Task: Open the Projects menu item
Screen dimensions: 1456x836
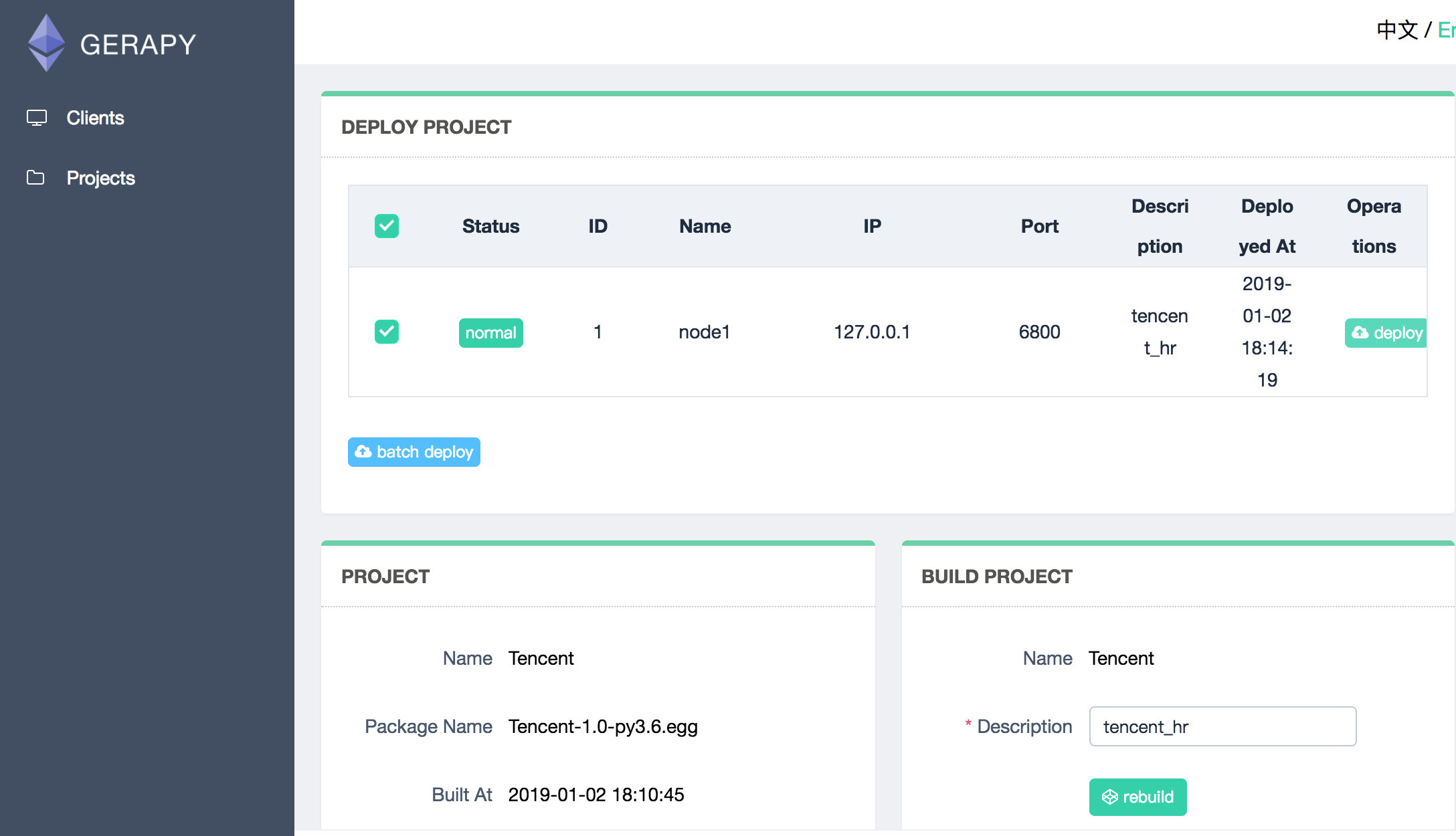Action: click(100, 178)
